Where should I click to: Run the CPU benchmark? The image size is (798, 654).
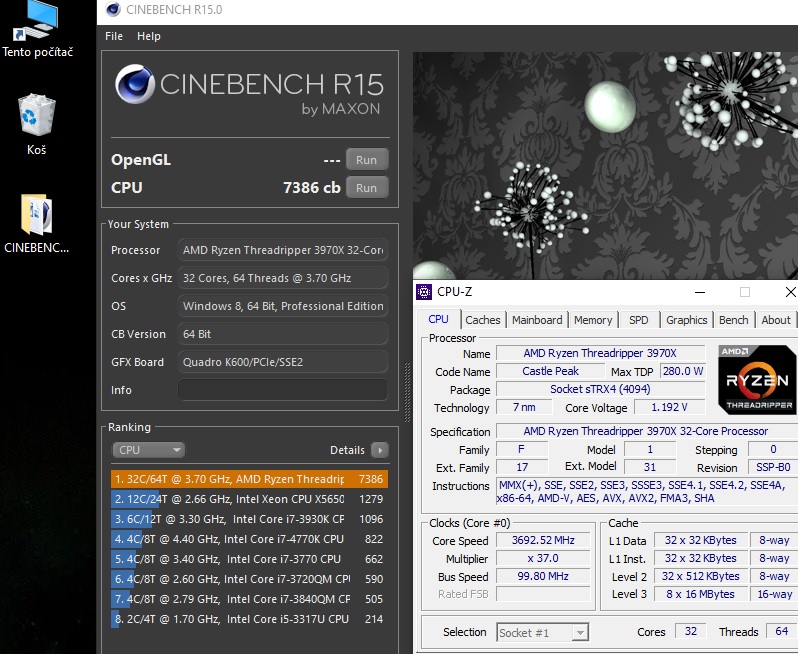367,188
